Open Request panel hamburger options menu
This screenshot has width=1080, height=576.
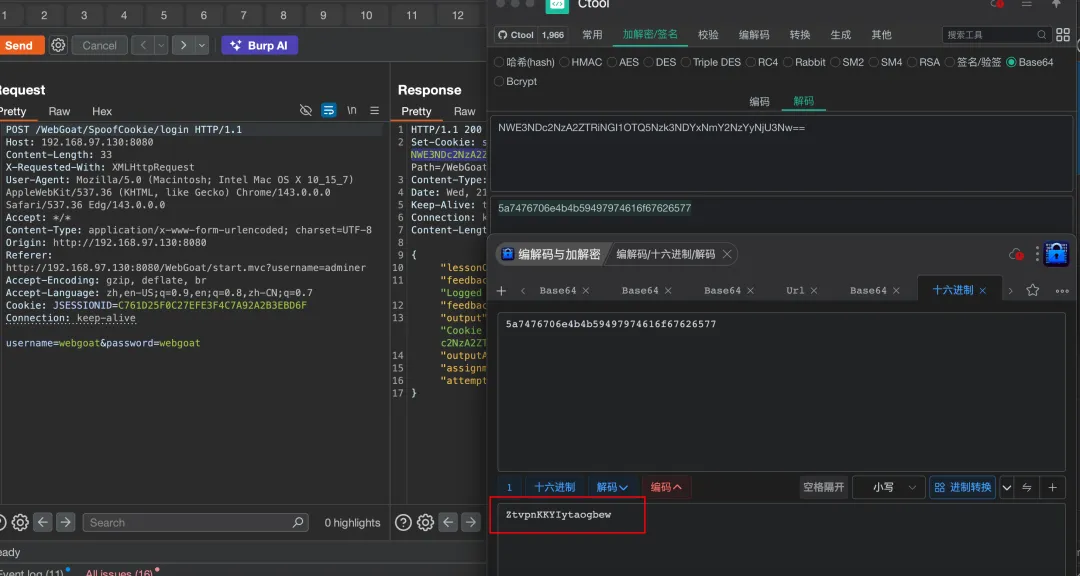tap(375, 110)
